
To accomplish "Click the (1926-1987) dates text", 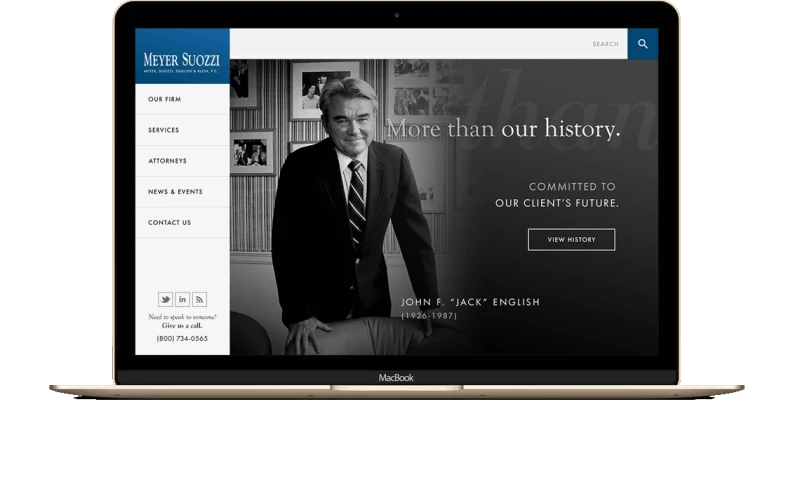I will pos(429,316).
